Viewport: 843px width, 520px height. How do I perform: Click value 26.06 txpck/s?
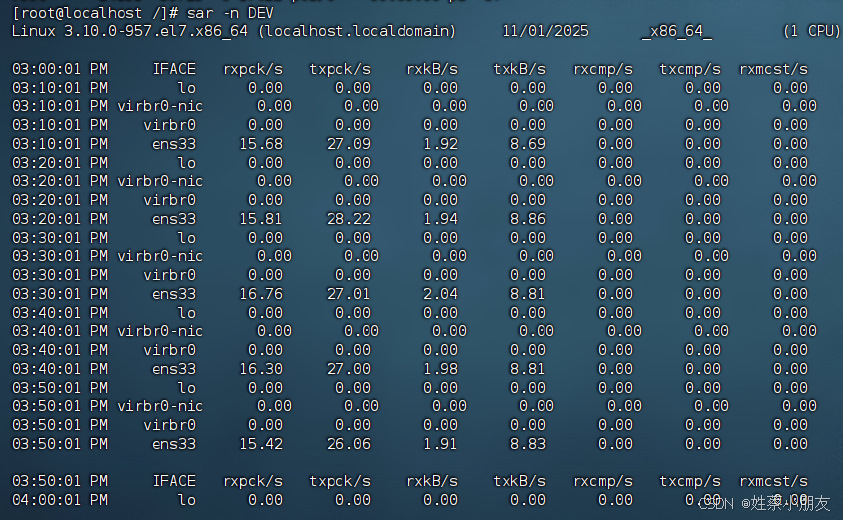(x=348, y=444)
